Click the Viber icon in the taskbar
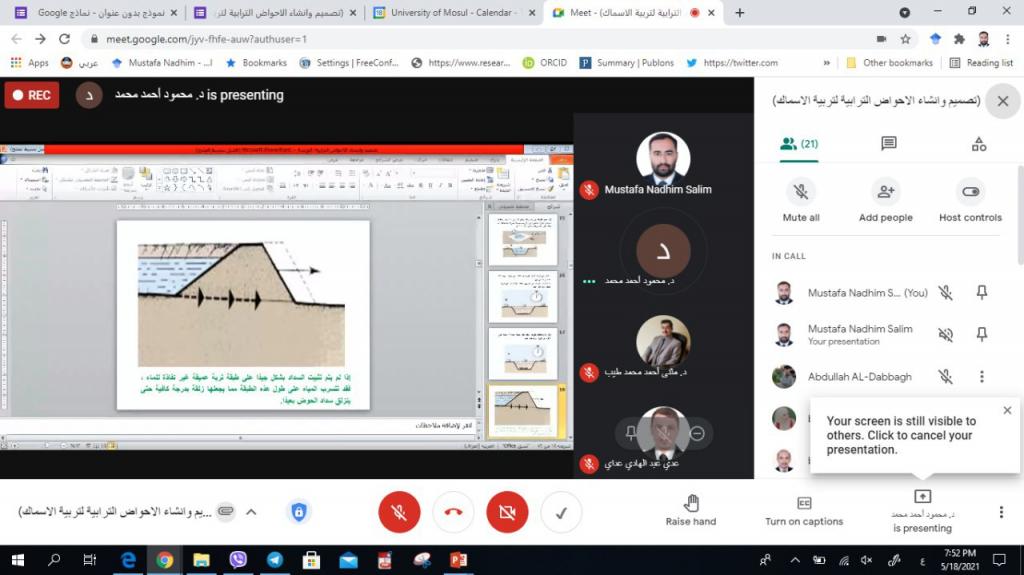The width and height of the screenshot is (1024, 575). (x=238, y=560)
